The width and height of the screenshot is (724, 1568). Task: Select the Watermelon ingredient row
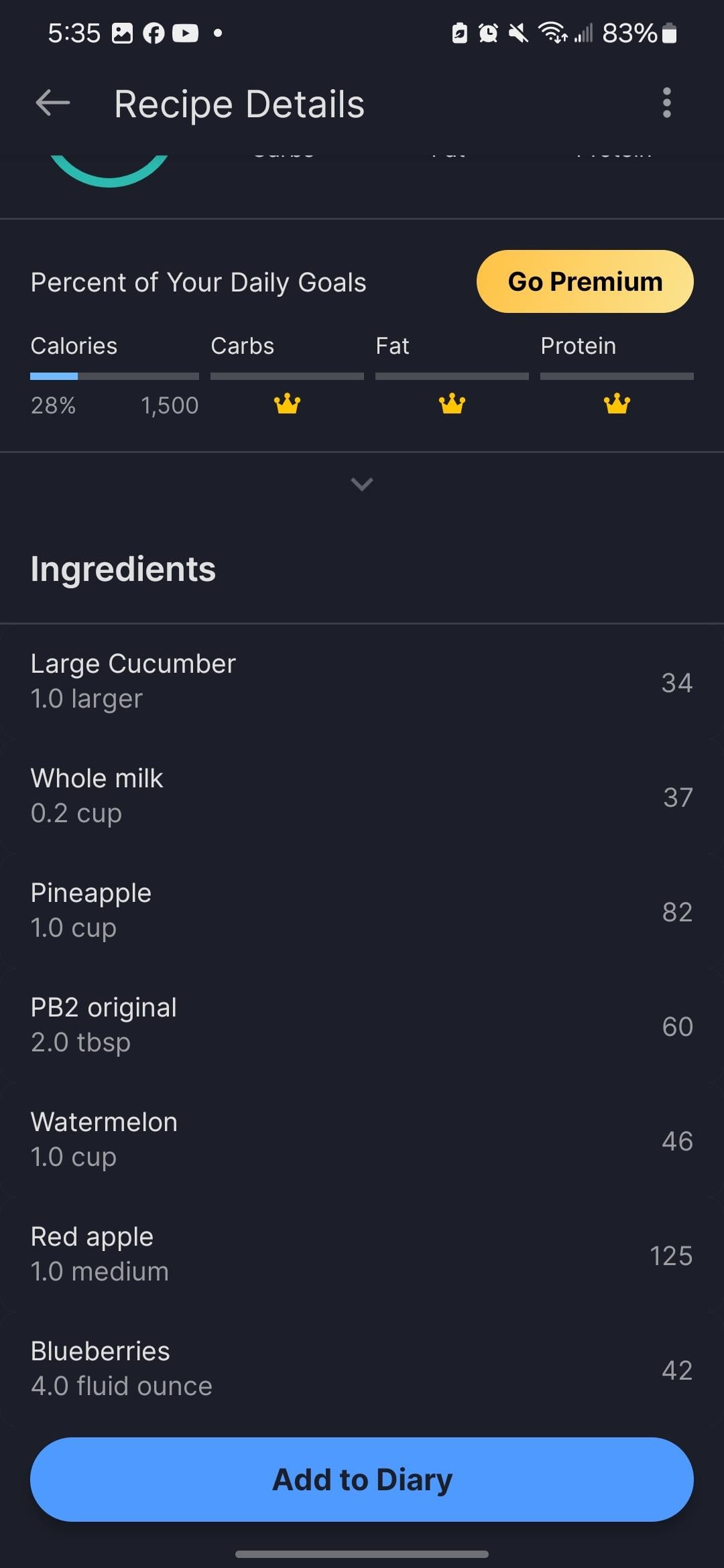362,1140
